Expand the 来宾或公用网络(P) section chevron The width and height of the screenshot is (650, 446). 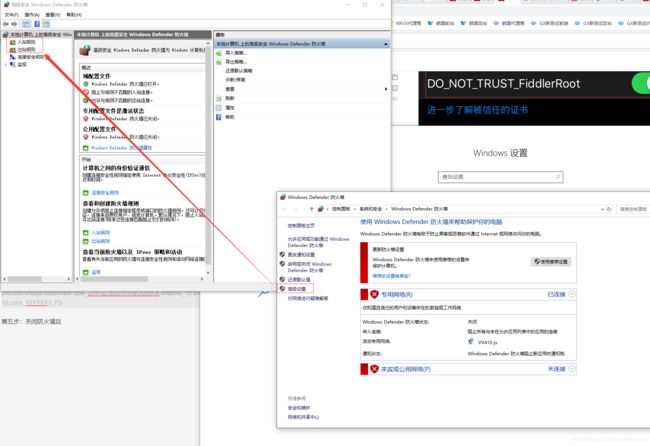tap(572, 368)
